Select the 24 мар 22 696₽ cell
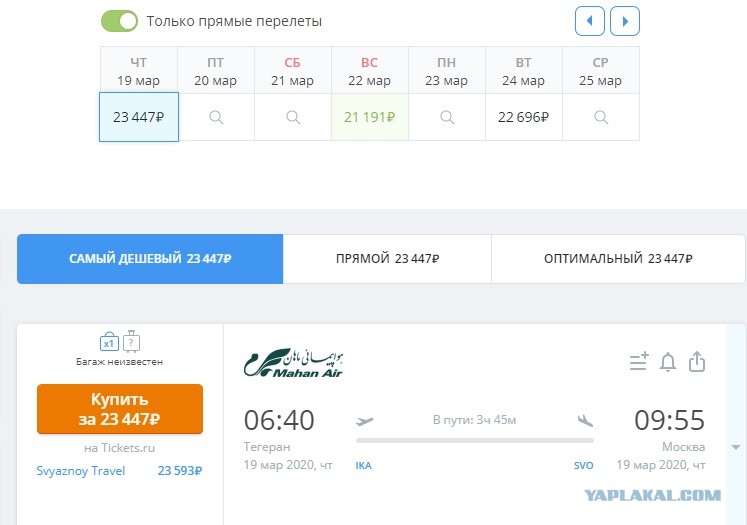The width and height of the screenshot is (747, 525). click(x=524, y=117)
